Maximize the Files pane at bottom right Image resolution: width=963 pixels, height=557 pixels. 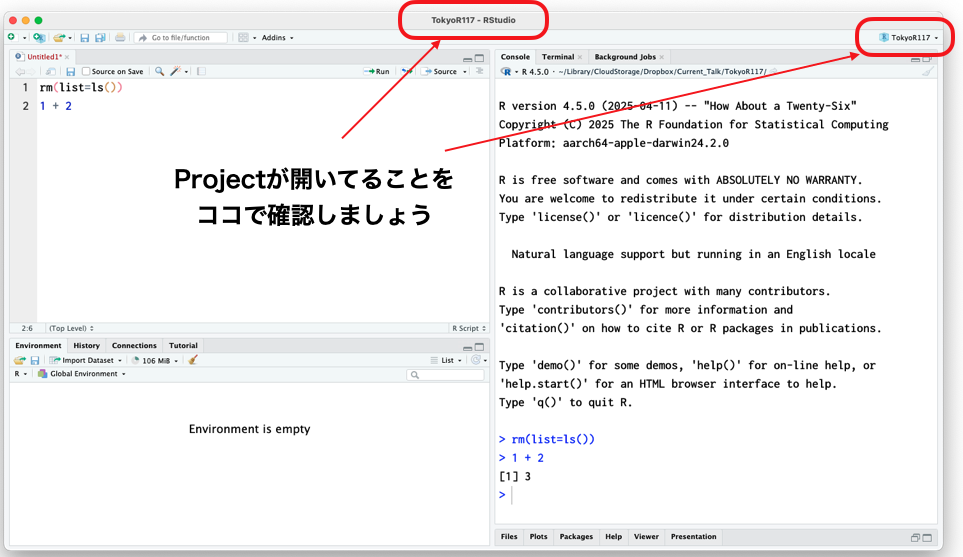927,538
